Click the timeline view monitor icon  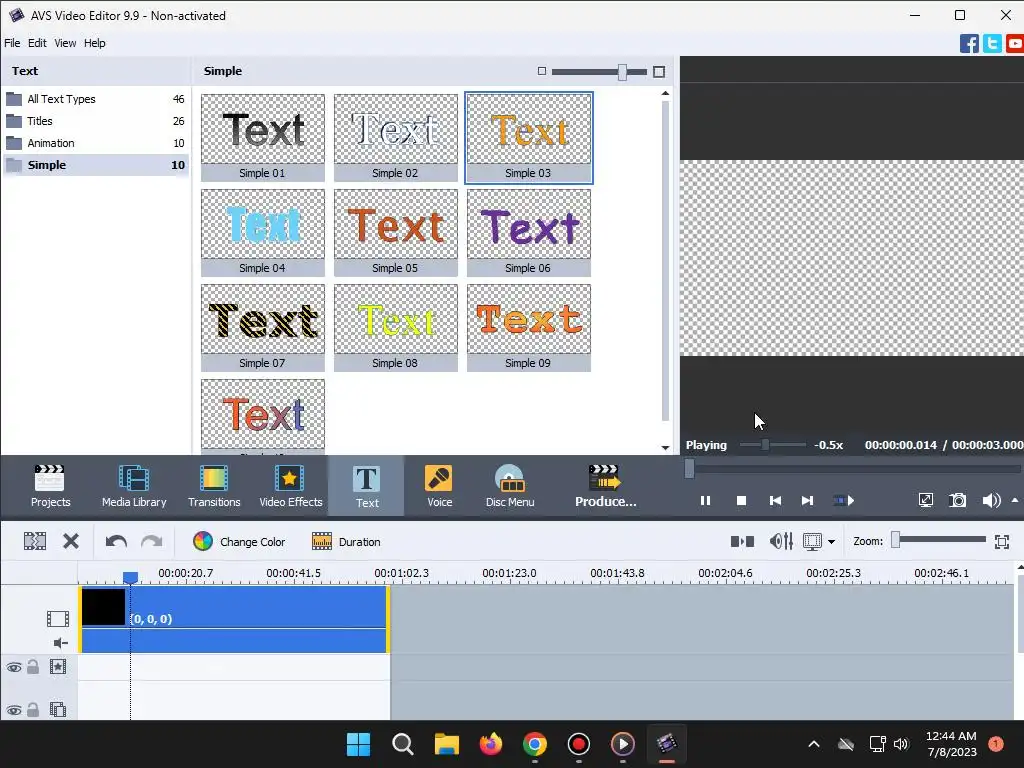pos(812,541)
